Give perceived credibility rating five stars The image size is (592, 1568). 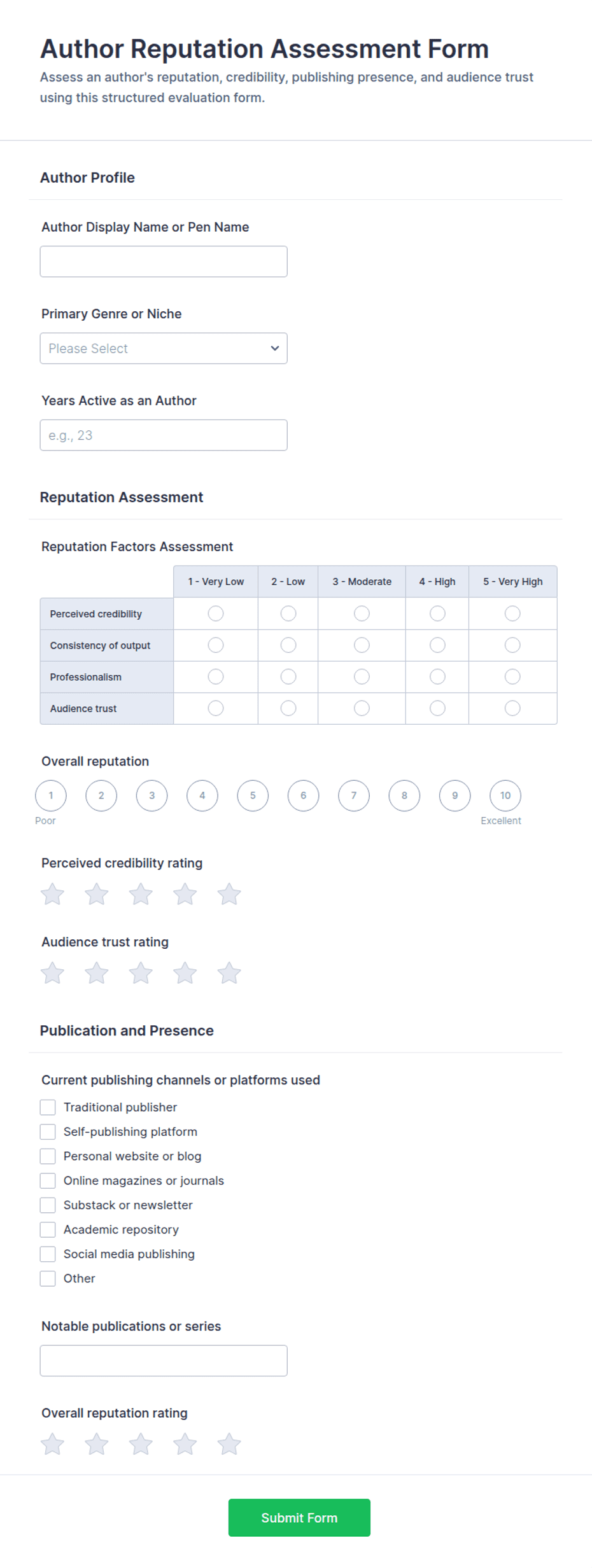[229, 894]
